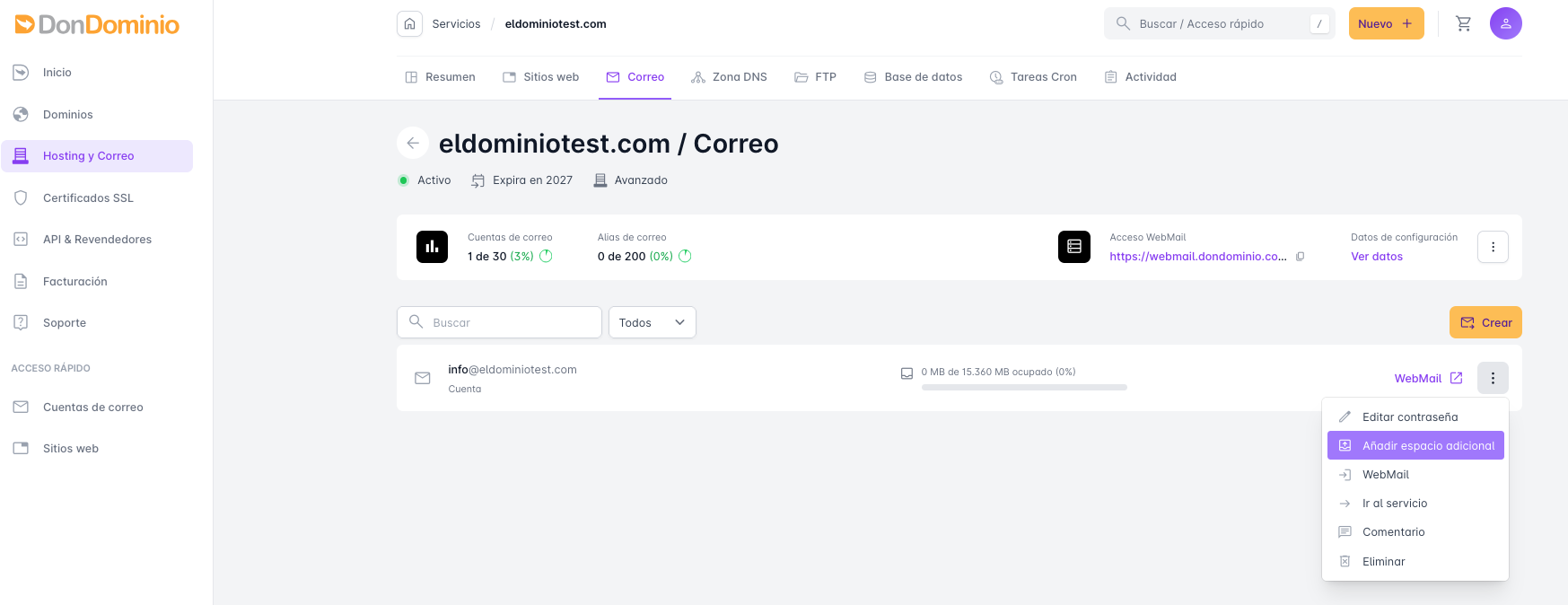Select Añadir espacio adicional menu option
Screen dimensions: 1568x605
1415,445
